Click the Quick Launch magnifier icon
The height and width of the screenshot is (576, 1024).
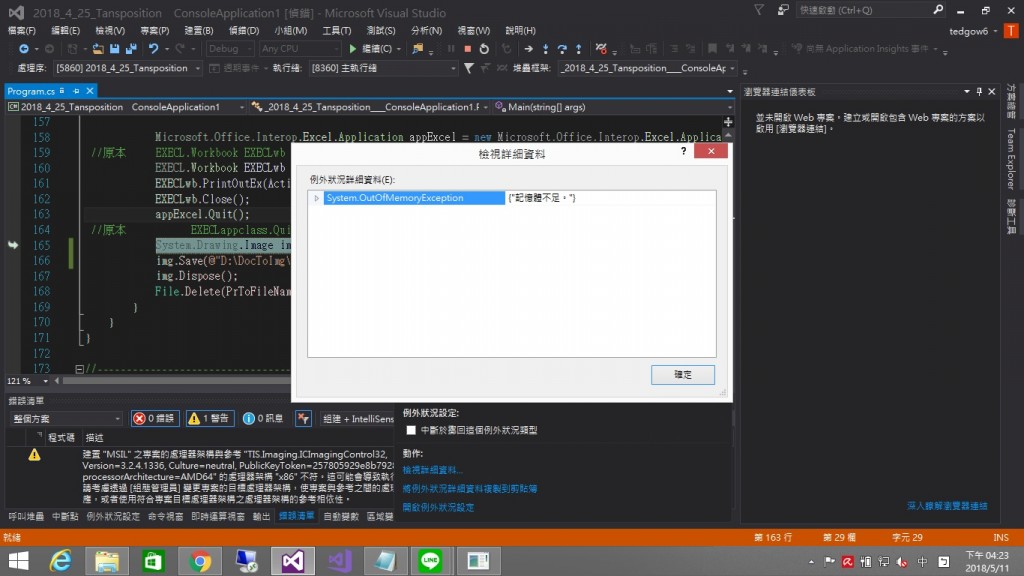938,10
